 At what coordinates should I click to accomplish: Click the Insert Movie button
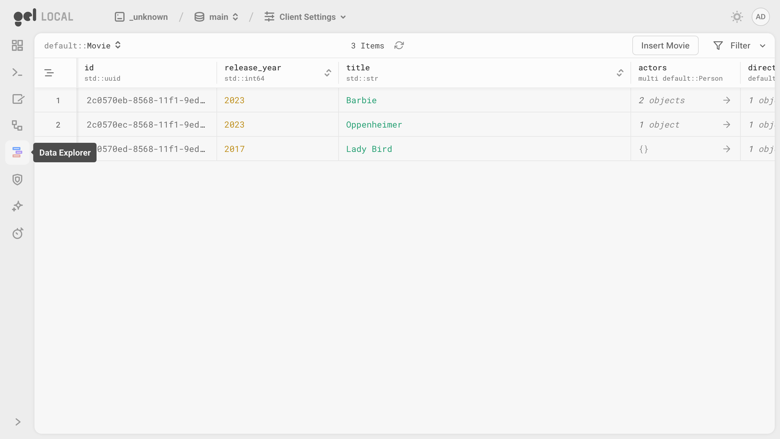[x=665, y=45]
